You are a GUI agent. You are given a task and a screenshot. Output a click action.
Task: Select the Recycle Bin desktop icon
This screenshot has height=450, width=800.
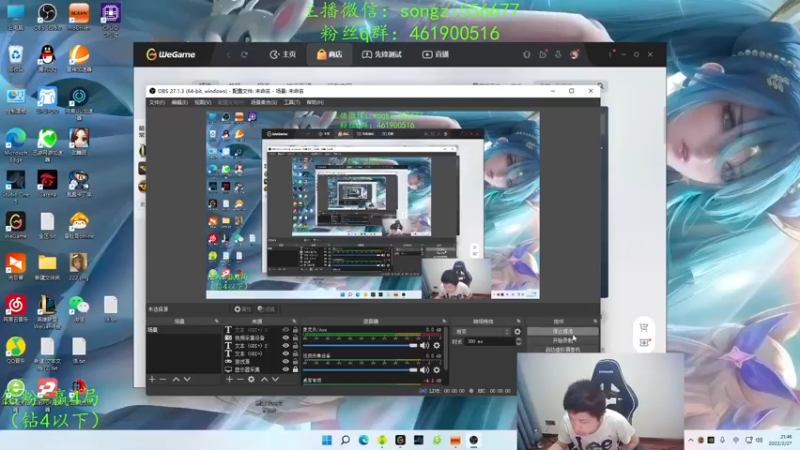pos(16,58)
